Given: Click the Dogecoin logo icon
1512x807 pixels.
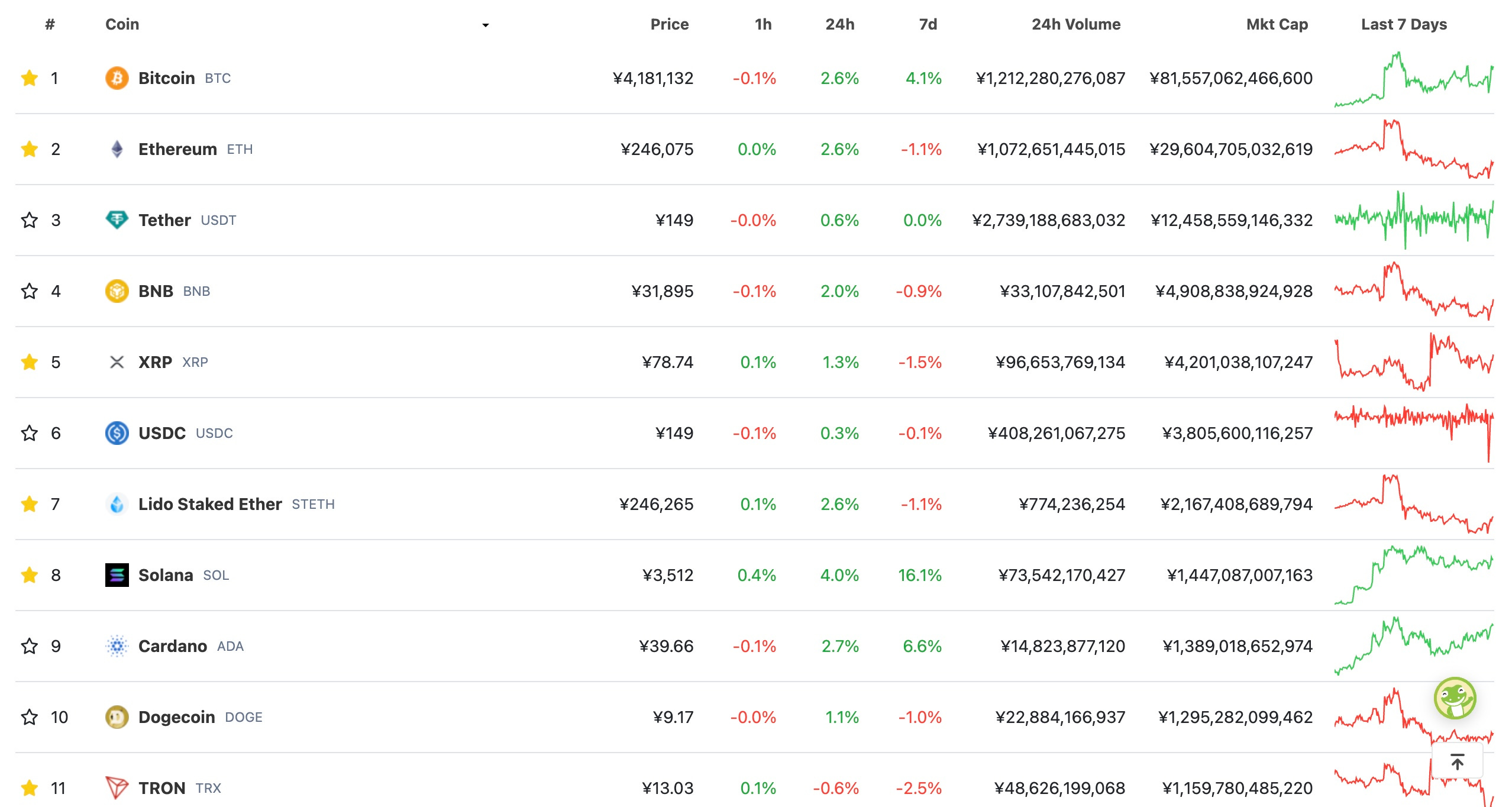Looking at the screenshot, I should (117, 717).
